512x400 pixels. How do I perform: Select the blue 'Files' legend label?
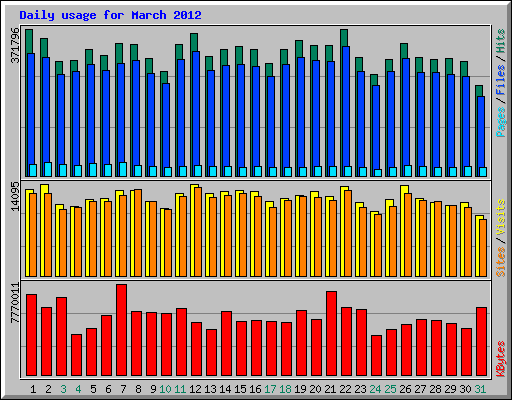click(x=501, y=80)
